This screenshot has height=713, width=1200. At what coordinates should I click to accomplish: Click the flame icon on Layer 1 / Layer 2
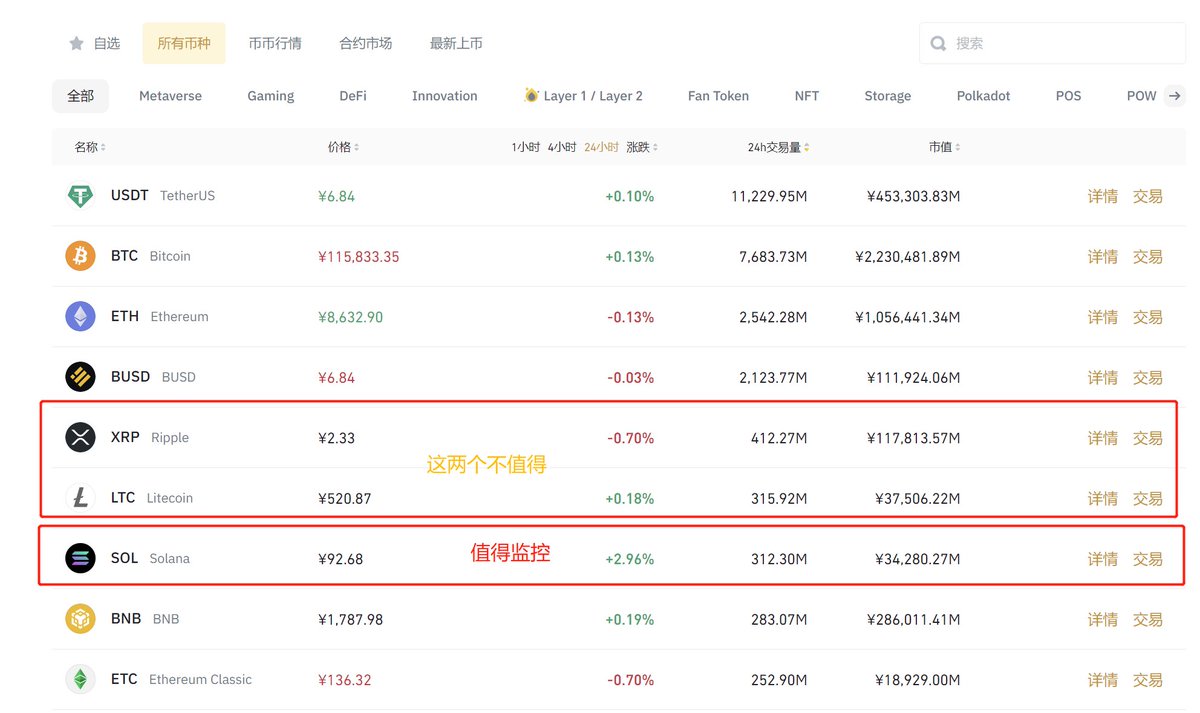click(x=531, y=95)
